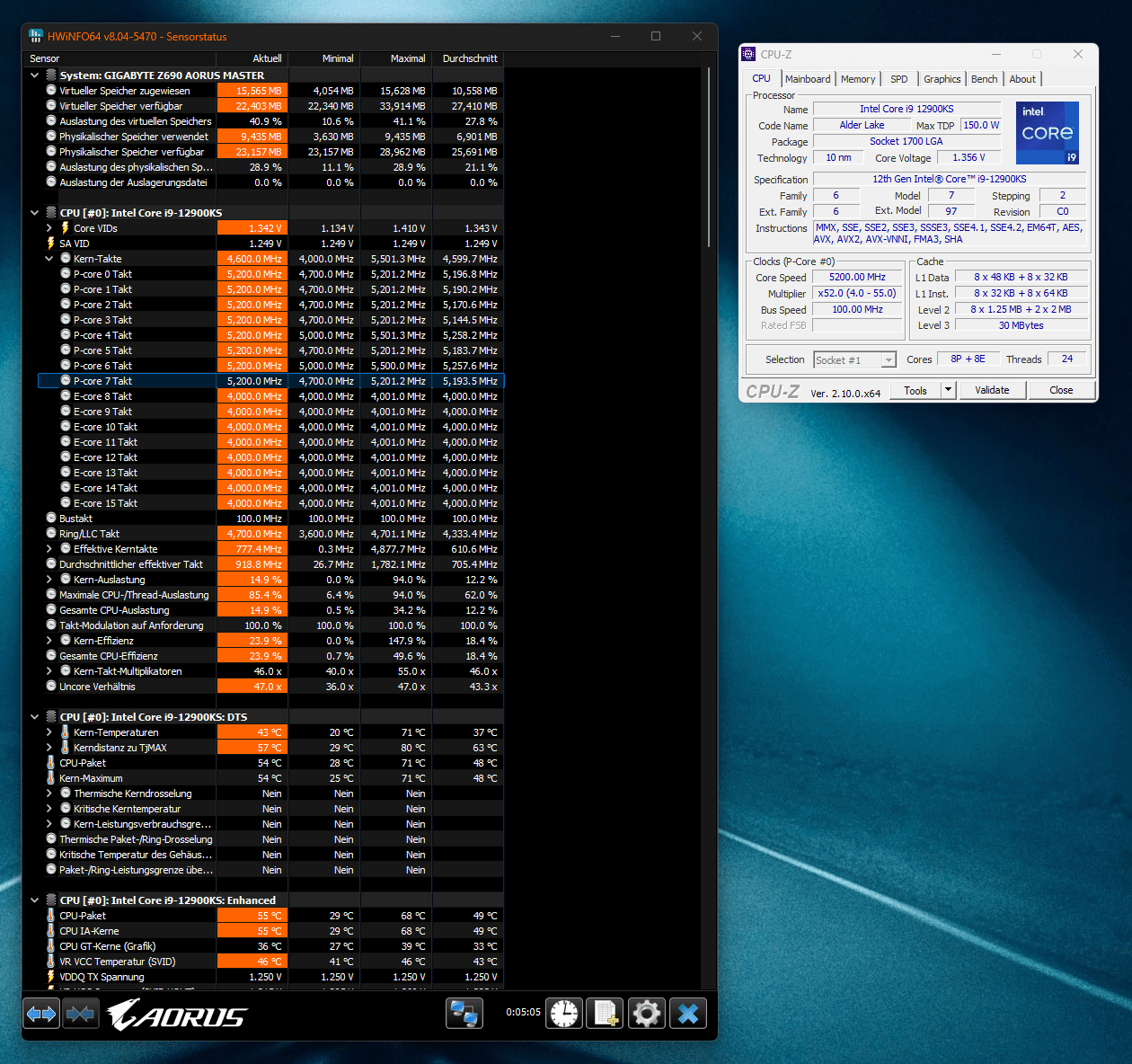Viewport: 1132px width, 1064px height.
Task: Click the CPU-Z title bar app icon
Action: point(749,54)
